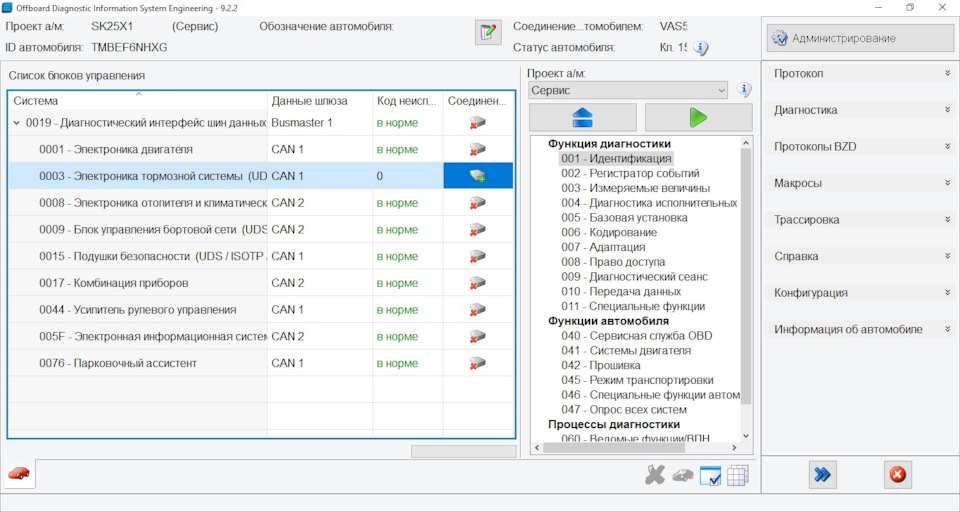Click connection icon for 0017 Комбинация приборов

478,283
